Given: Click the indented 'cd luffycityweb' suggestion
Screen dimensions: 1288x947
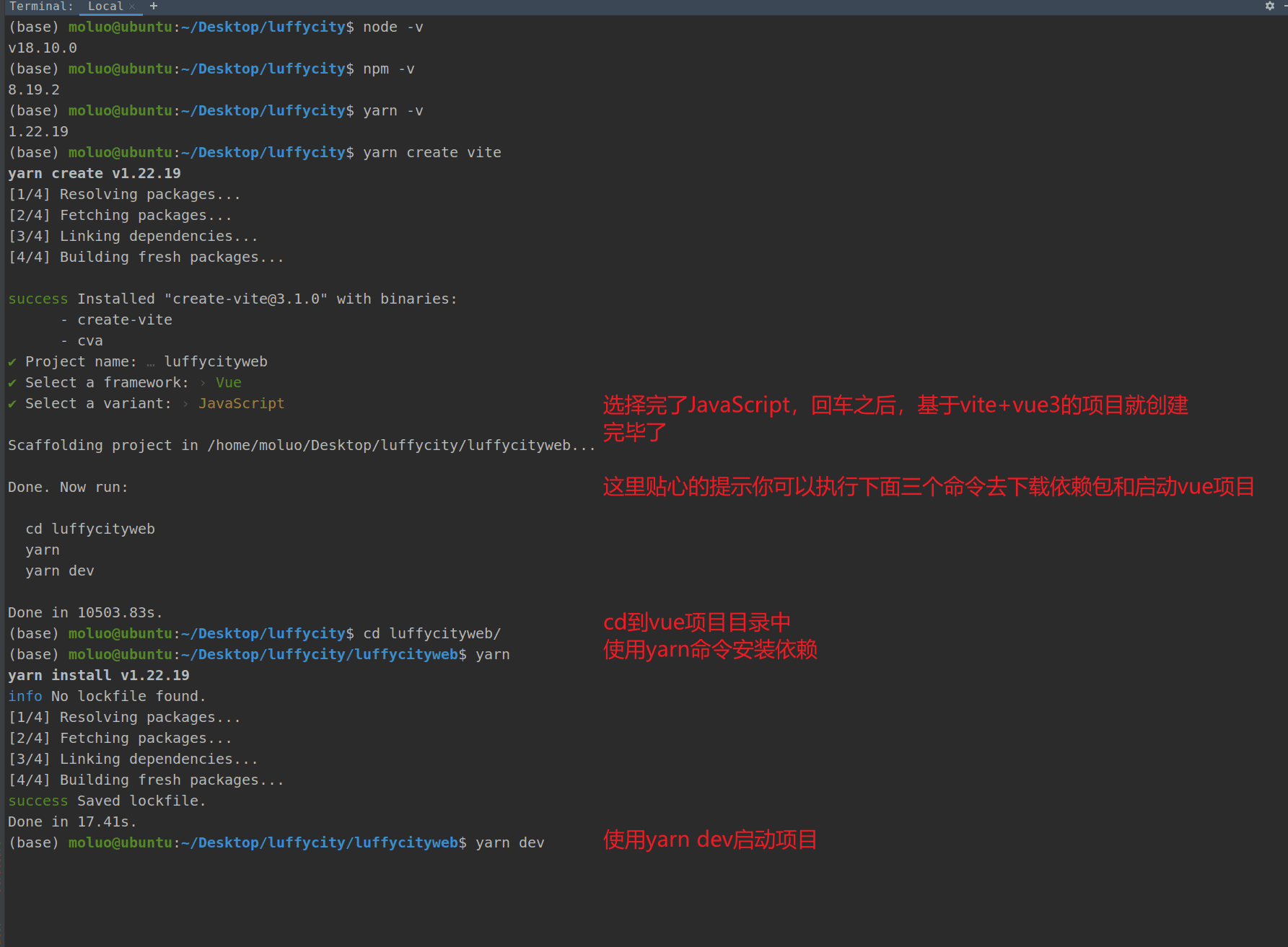Looking at the screenshot, I should pos(90,529).
